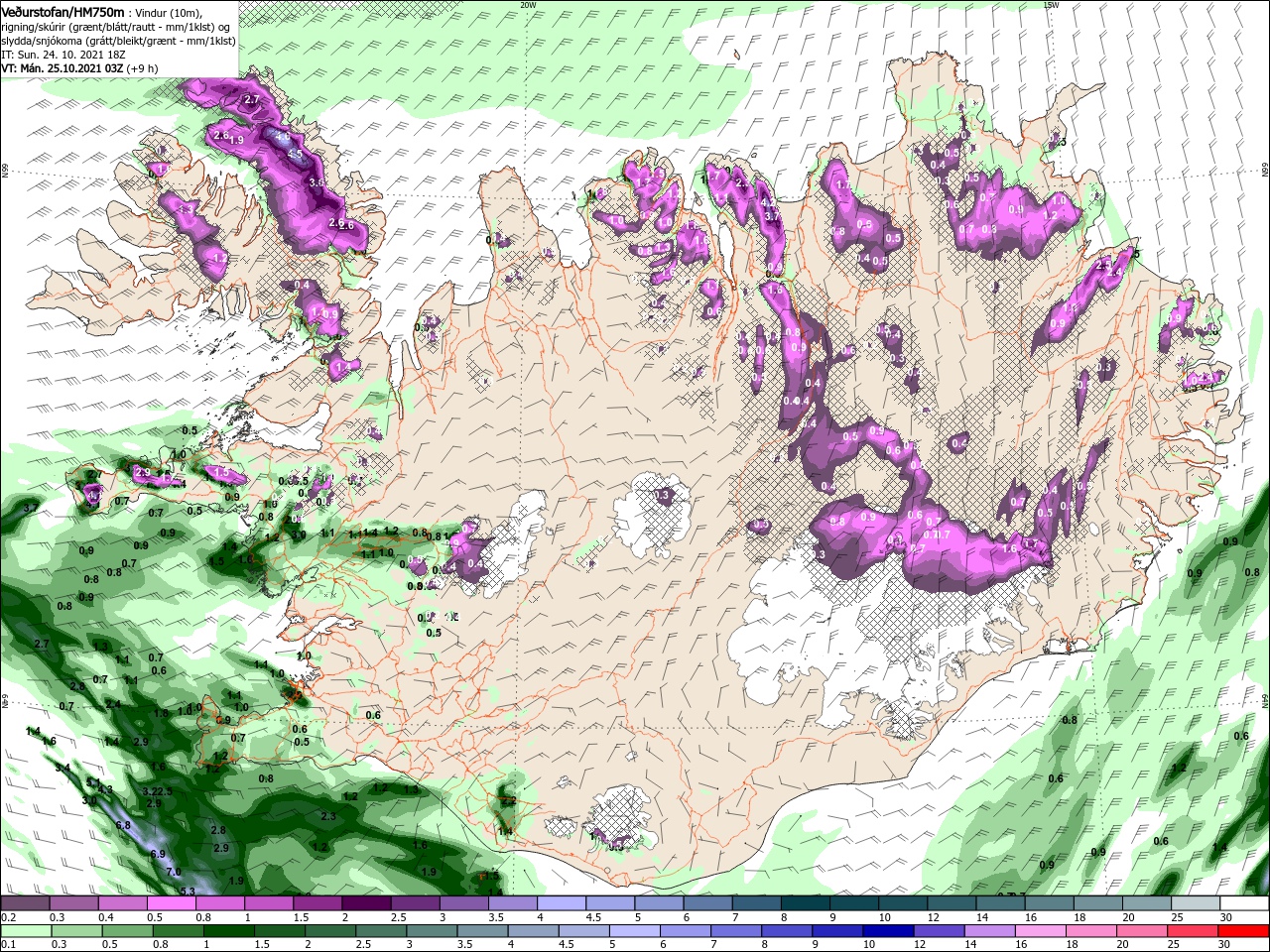Screen dimensions: 1270x952
Task: Select the snow-scale swatch between 1.5 and 2
Action: (317, 903)
